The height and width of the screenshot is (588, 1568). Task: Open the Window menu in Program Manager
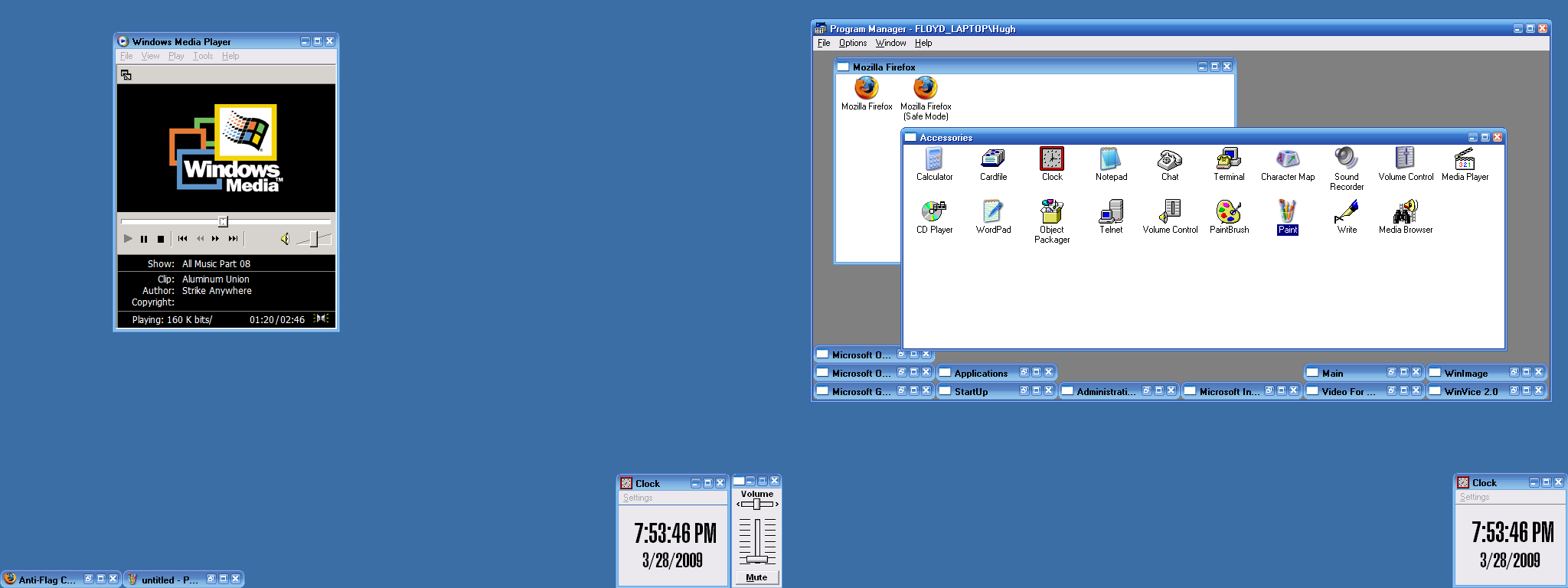tap(890, 43)
